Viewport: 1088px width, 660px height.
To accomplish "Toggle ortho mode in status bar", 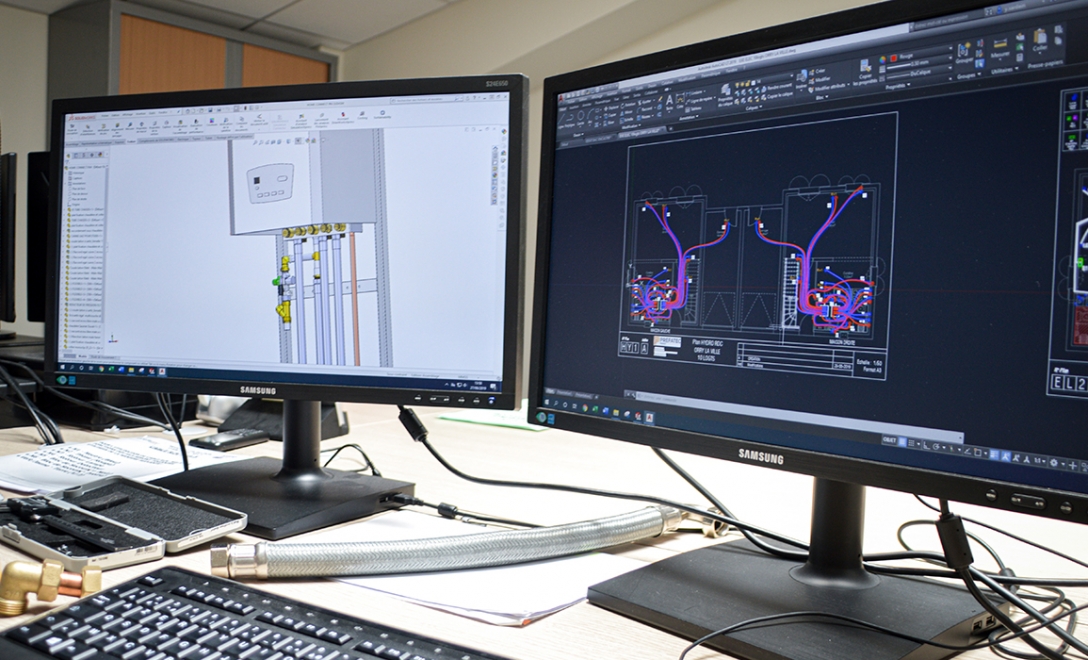I will [x=928, y=445].
